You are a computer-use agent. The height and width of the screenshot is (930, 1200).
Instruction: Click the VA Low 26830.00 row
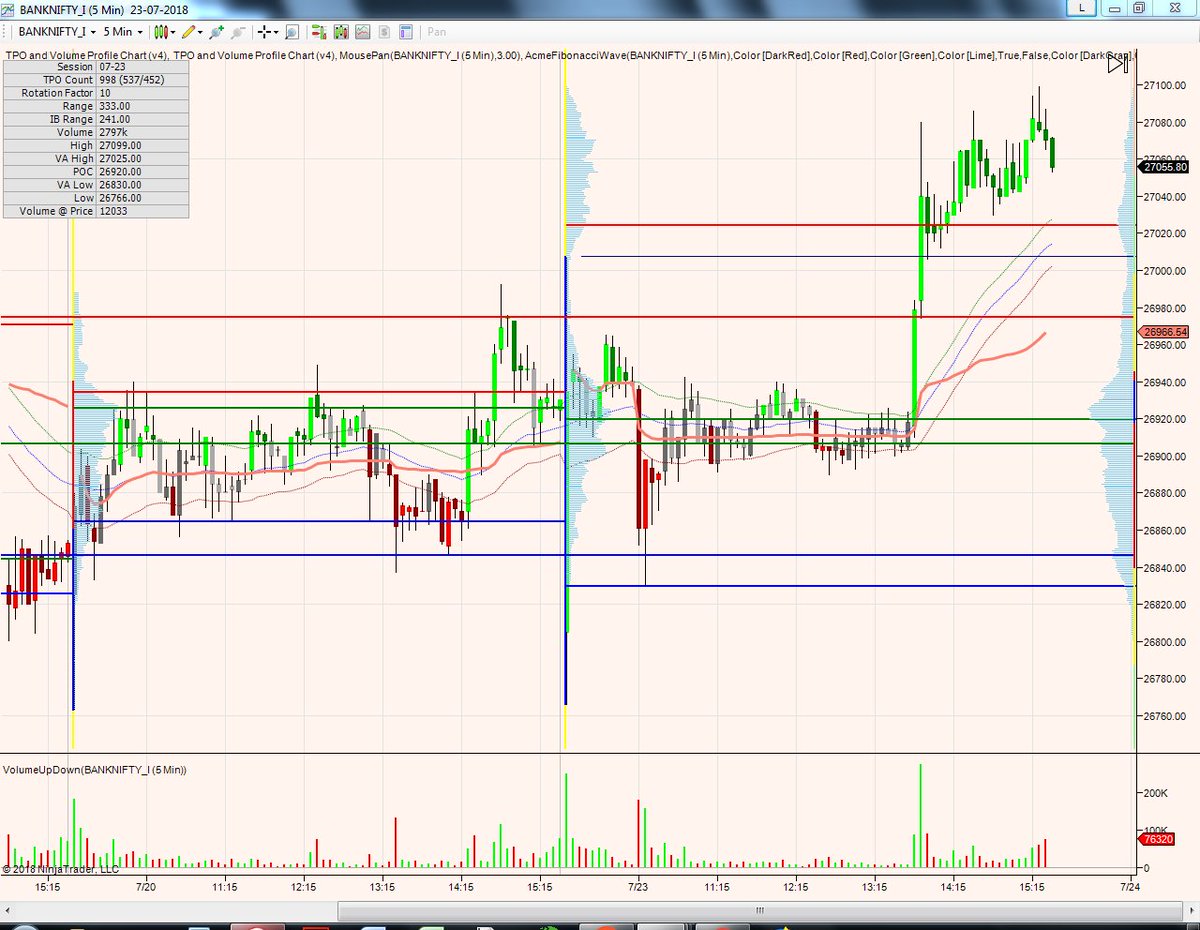pos(95,185)
